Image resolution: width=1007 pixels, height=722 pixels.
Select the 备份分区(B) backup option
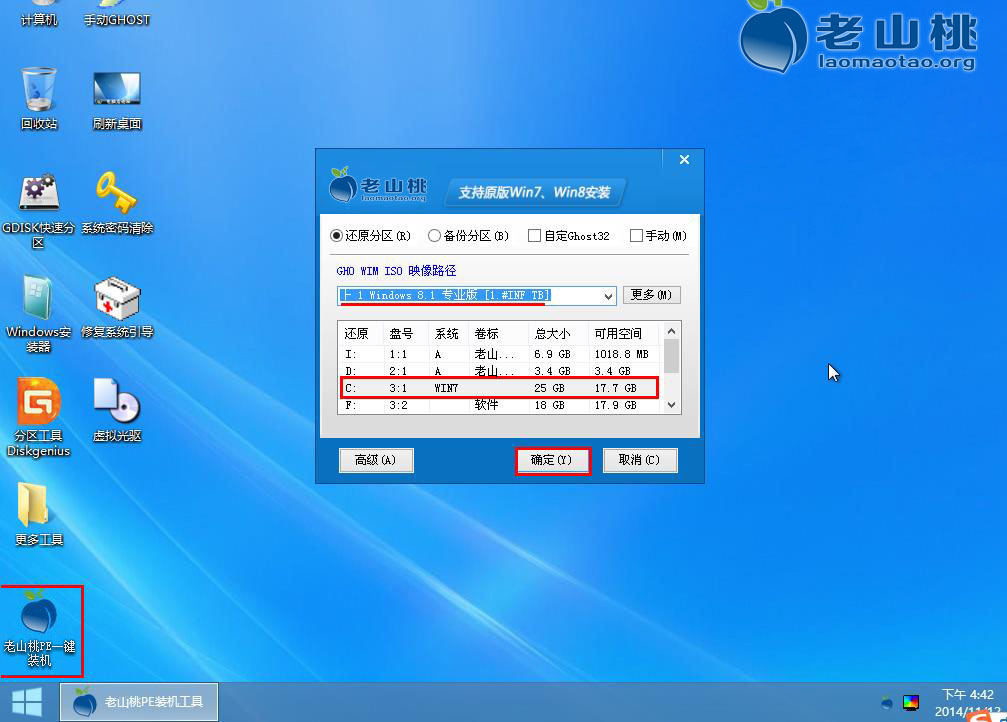point(432,235)
